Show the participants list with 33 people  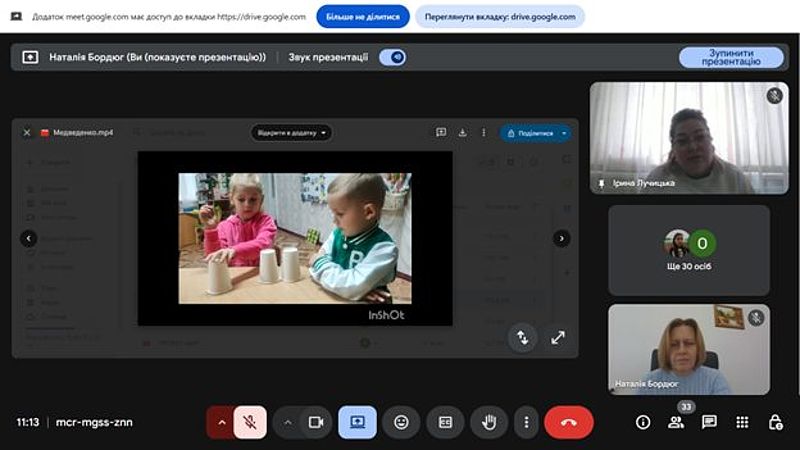click(677, 422)
